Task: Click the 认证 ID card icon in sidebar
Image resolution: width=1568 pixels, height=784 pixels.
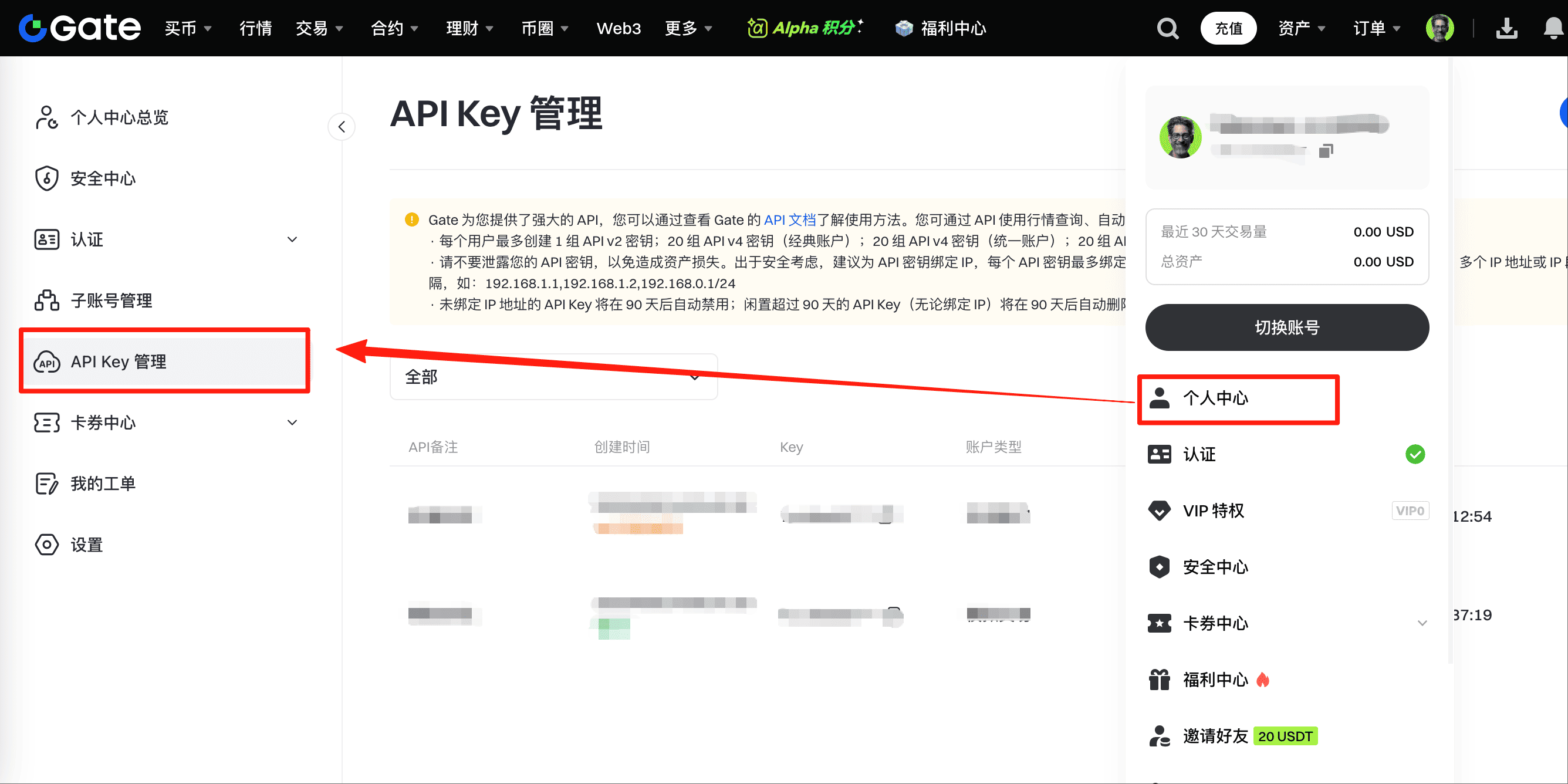Action: [46, 239]
